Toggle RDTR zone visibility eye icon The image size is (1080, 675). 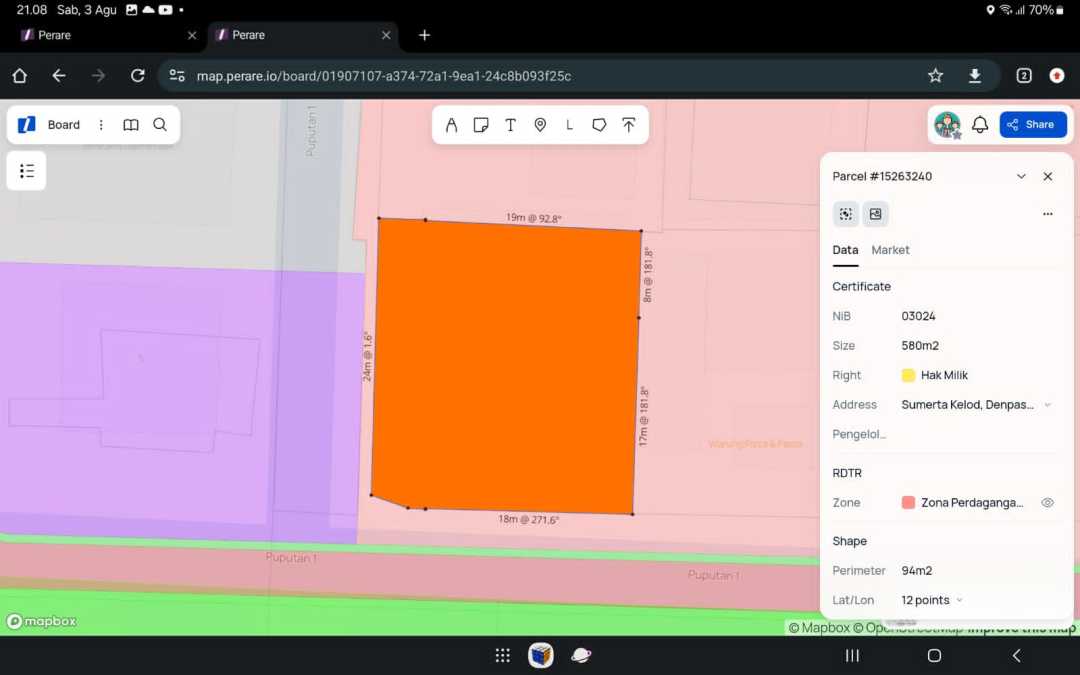click(1047, 503)
